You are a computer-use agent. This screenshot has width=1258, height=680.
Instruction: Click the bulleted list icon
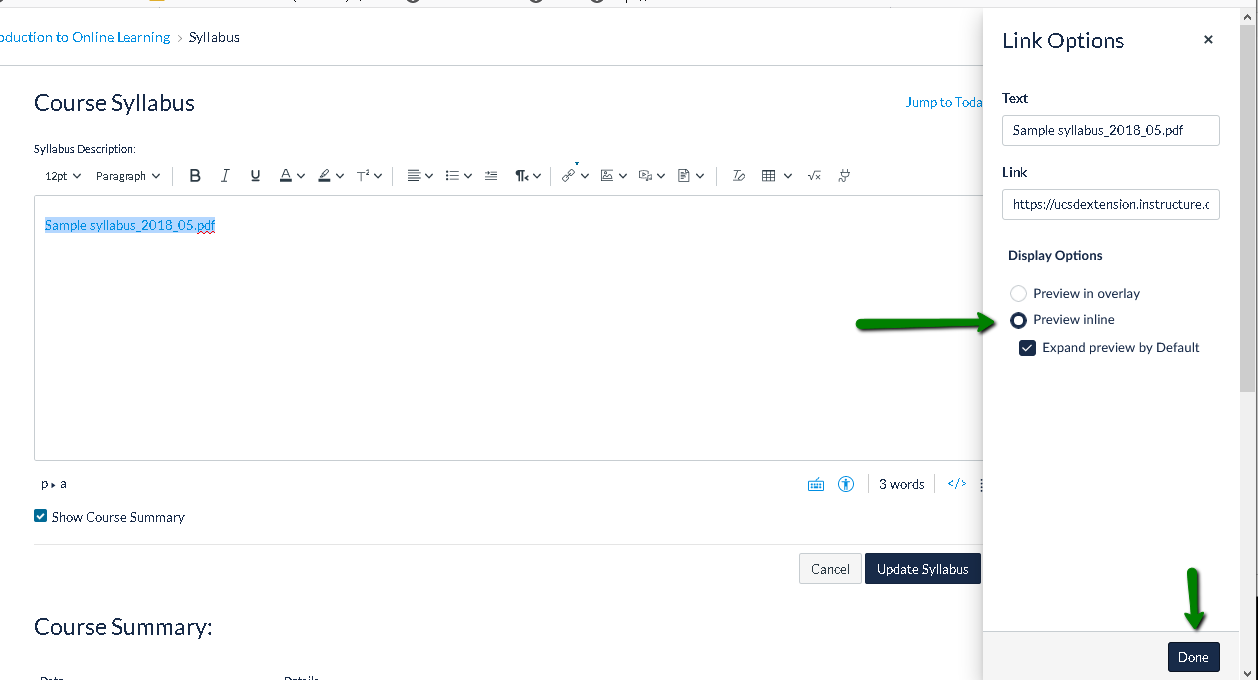point(452,176)
